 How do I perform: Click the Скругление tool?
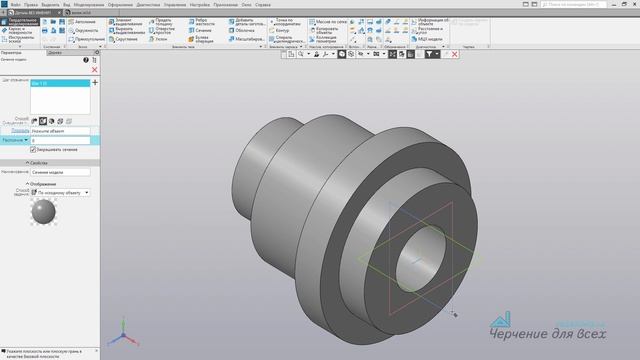(123, 39)
